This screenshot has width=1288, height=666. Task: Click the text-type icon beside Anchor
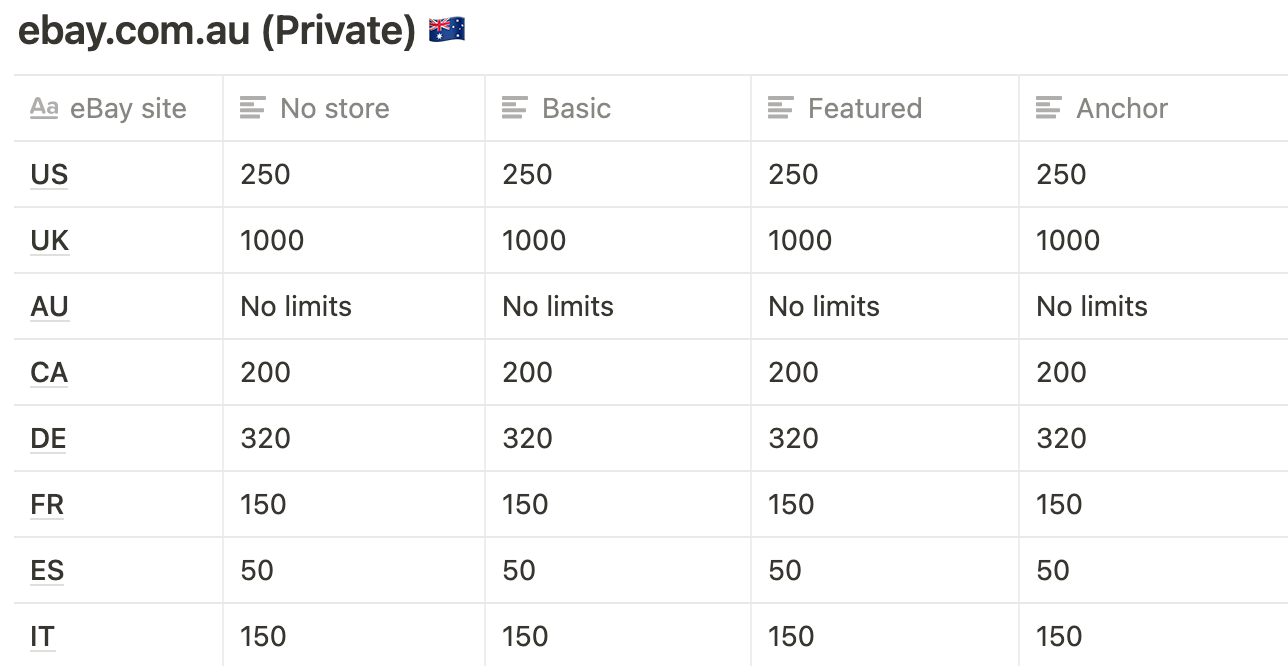tap(1048, 108)
